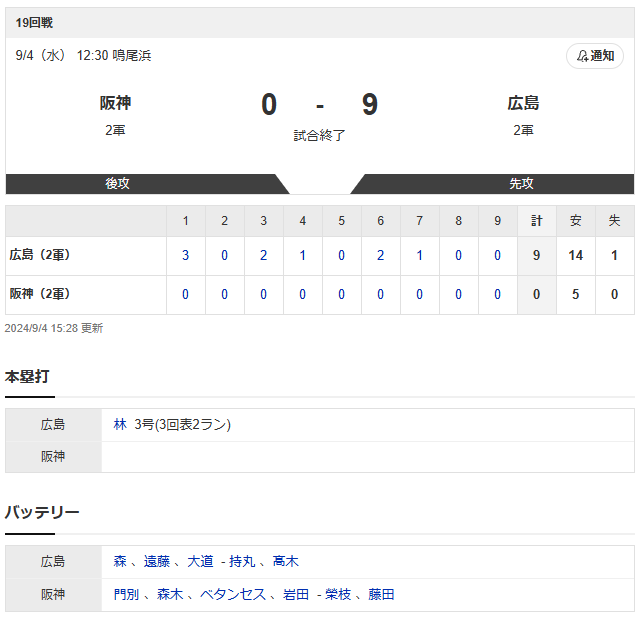The image size is (640, 623).
Task: Open 広島 3rd inning score 2
Action: [x=263, y=256]
